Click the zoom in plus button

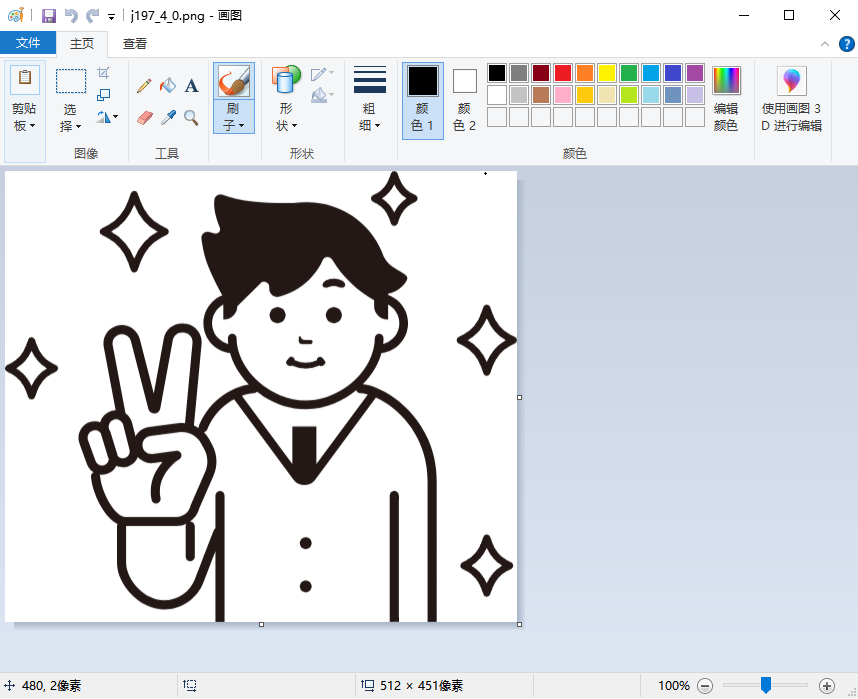(826, 686)
